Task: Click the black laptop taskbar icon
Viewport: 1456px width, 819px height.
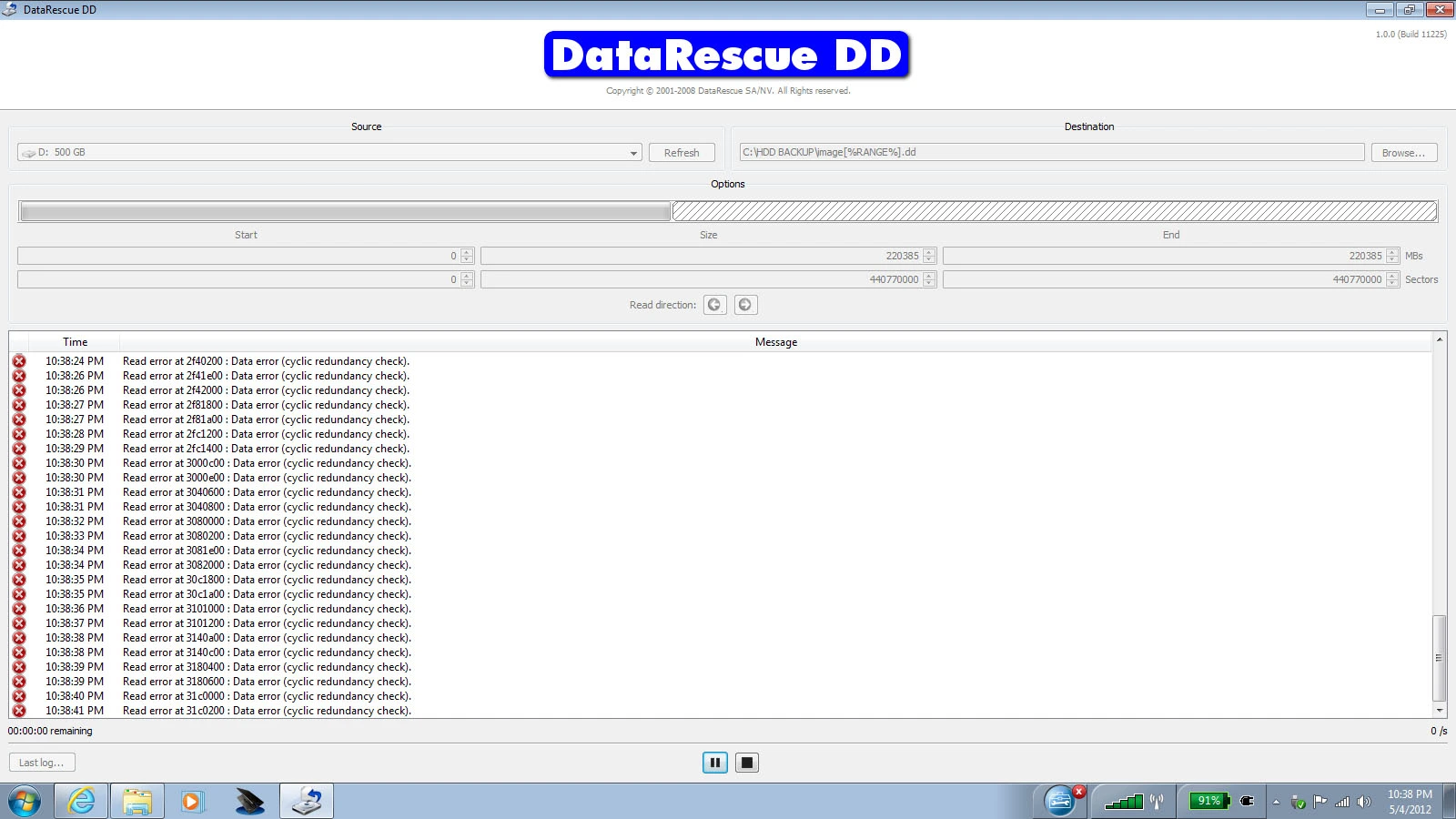Action: pyautogui.click(x=249, y=802)
